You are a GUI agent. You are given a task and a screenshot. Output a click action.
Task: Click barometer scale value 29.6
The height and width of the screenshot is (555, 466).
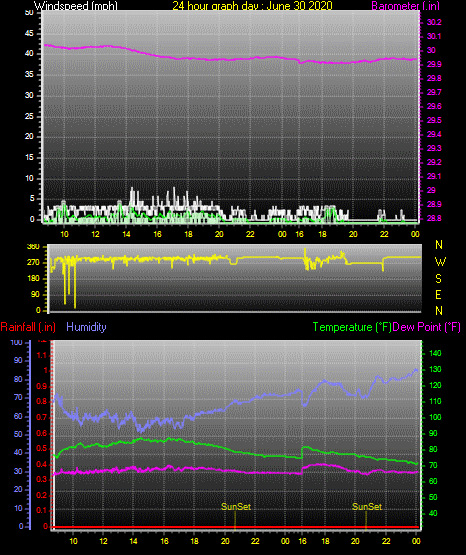(434, 107)
